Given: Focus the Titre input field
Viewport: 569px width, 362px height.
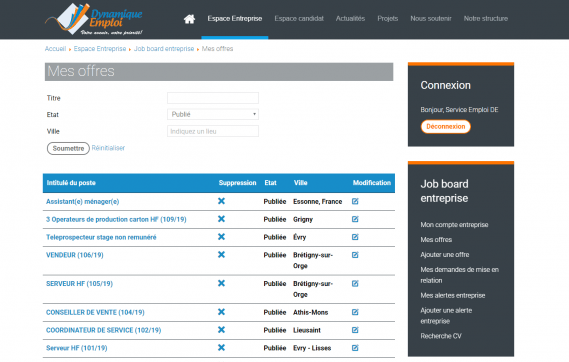Looking at the screenshot, I should click(213, 98).
